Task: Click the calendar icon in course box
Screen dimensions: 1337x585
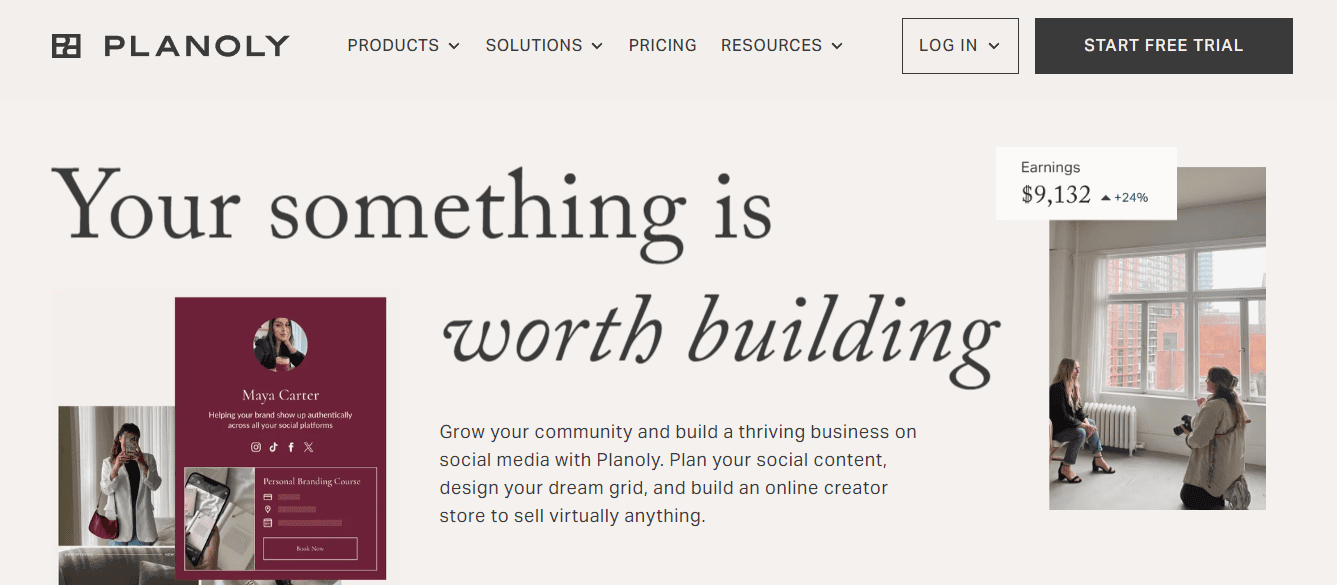Action: tap(268, 523)
